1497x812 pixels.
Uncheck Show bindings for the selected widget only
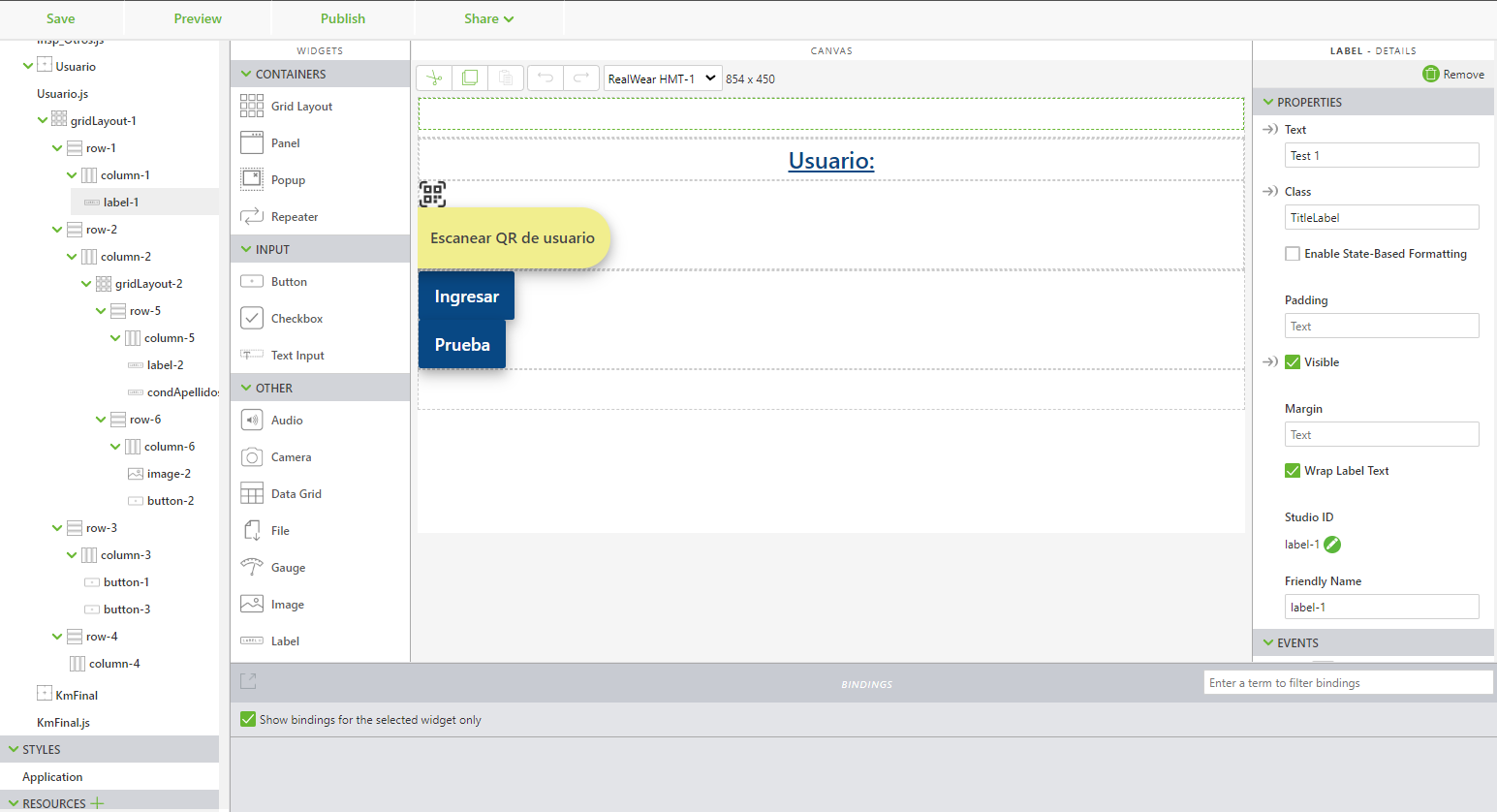click(x=248, y=719)
